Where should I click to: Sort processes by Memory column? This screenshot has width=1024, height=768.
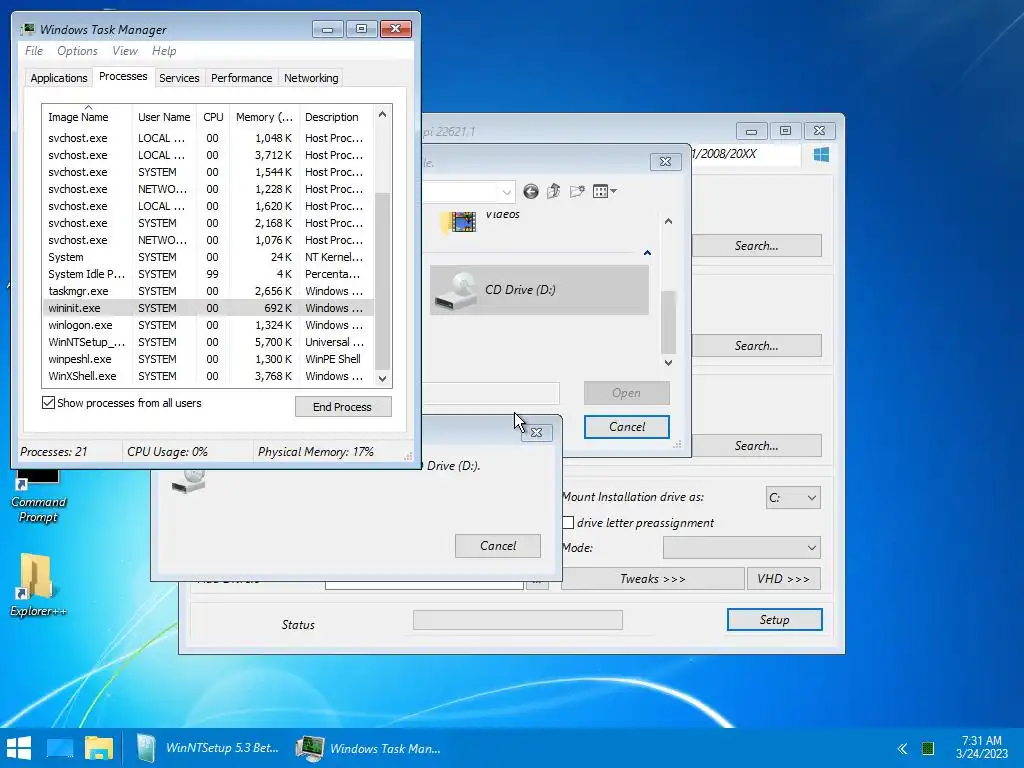click(x=264, y=117)
